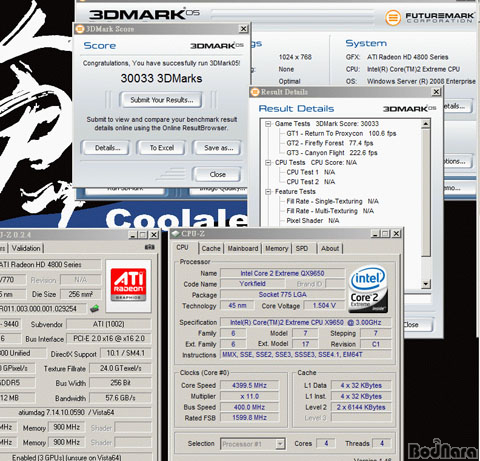
Task: Collapse the Game Tests tree node
Action: click(268, 124)
